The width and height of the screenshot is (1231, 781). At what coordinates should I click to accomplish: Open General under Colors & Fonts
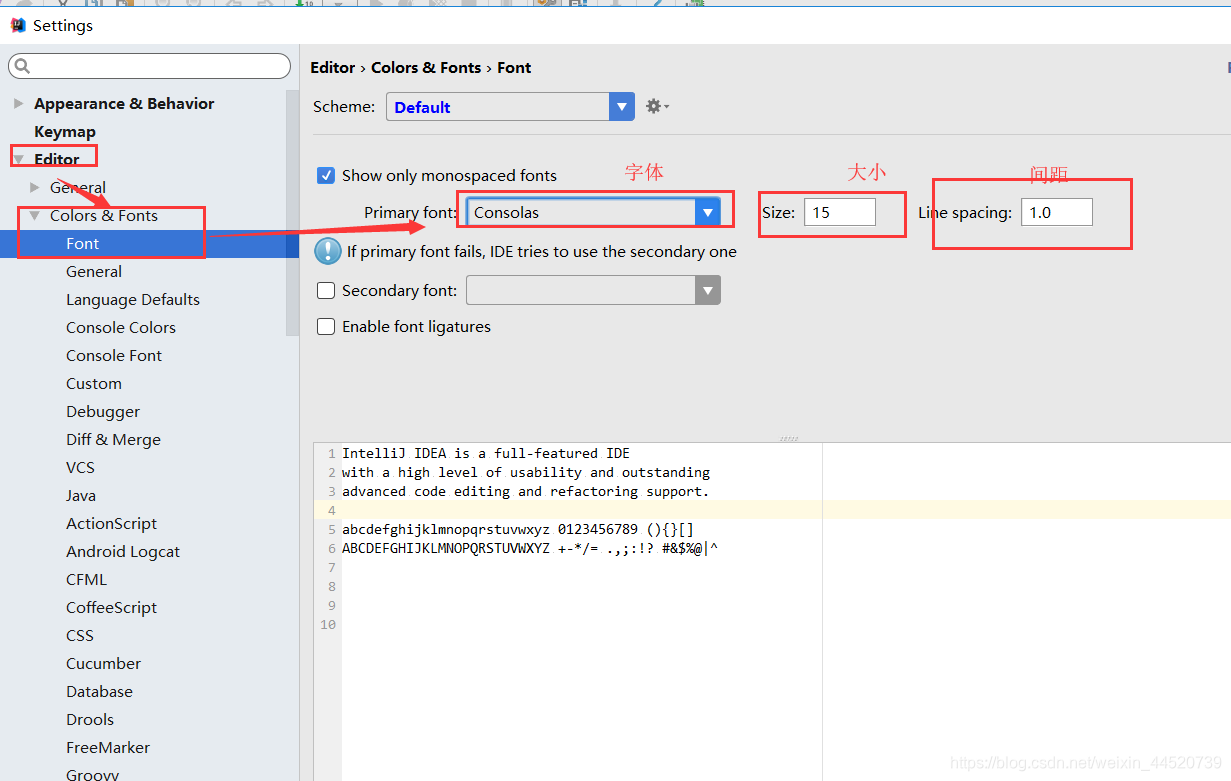pyautogui.click(x=94, y=271)
